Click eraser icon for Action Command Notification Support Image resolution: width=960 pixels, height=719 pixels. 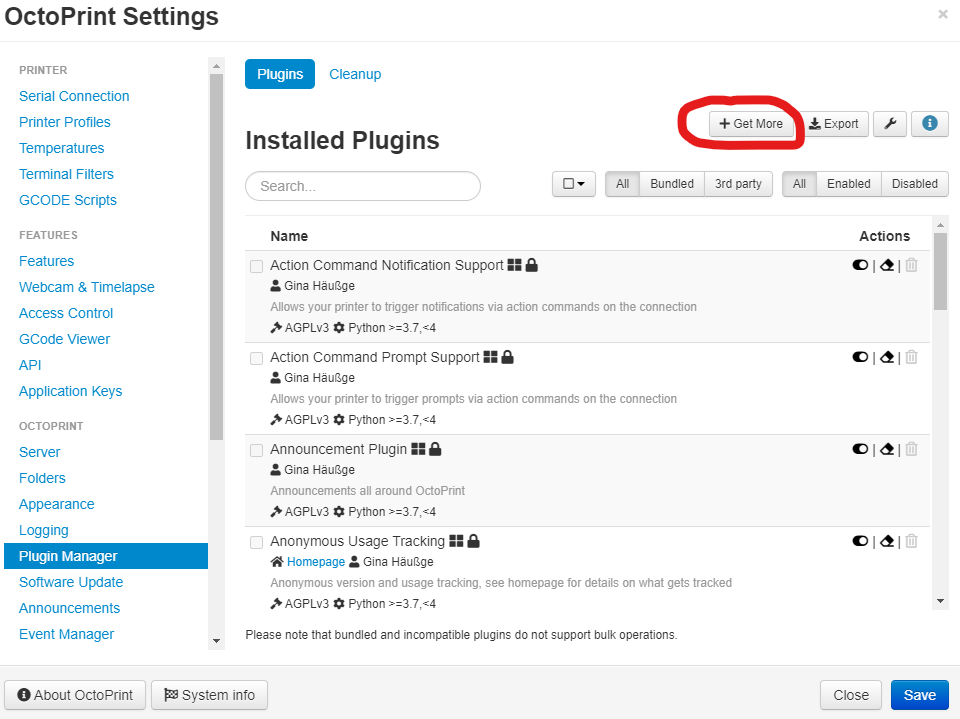pos(886,265)
